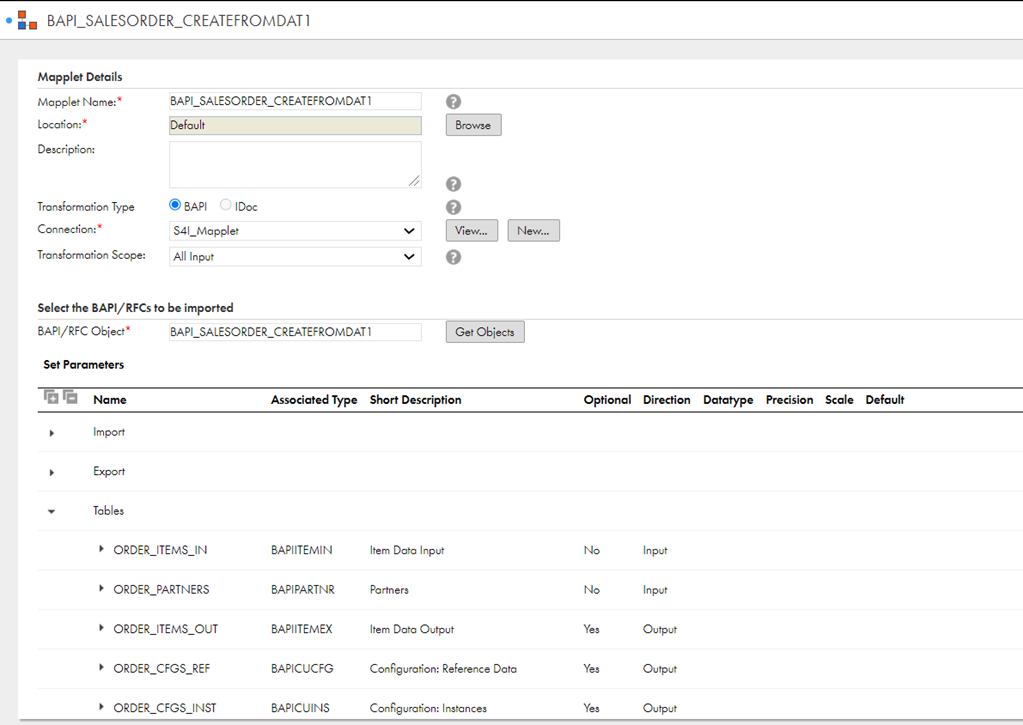Viewport: 1023px width, 725px height.
Task: Open the Transformation Scope dropdown
Action: pos(295,257)
